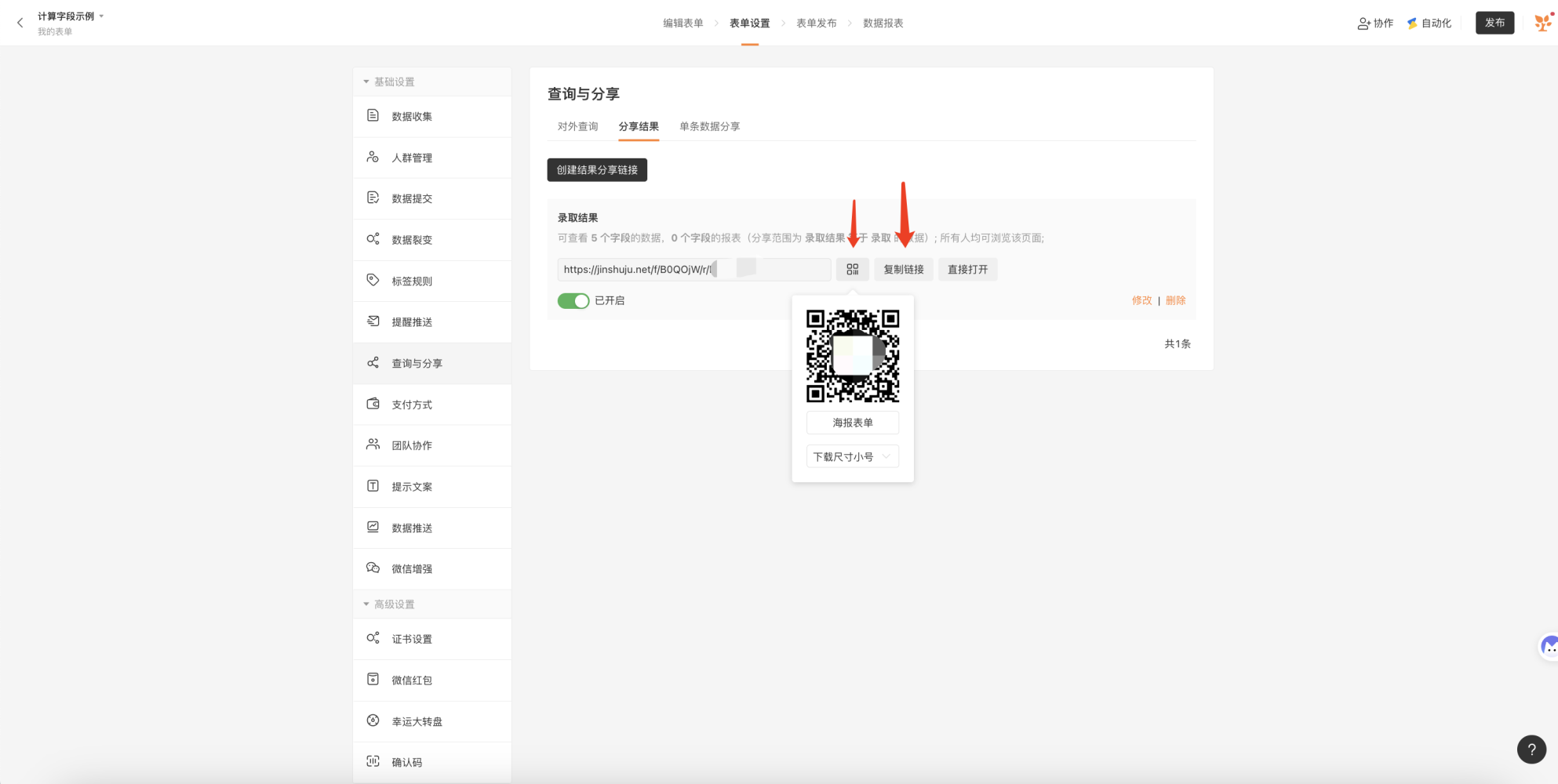Click the share link URL field

click(694, 269)
